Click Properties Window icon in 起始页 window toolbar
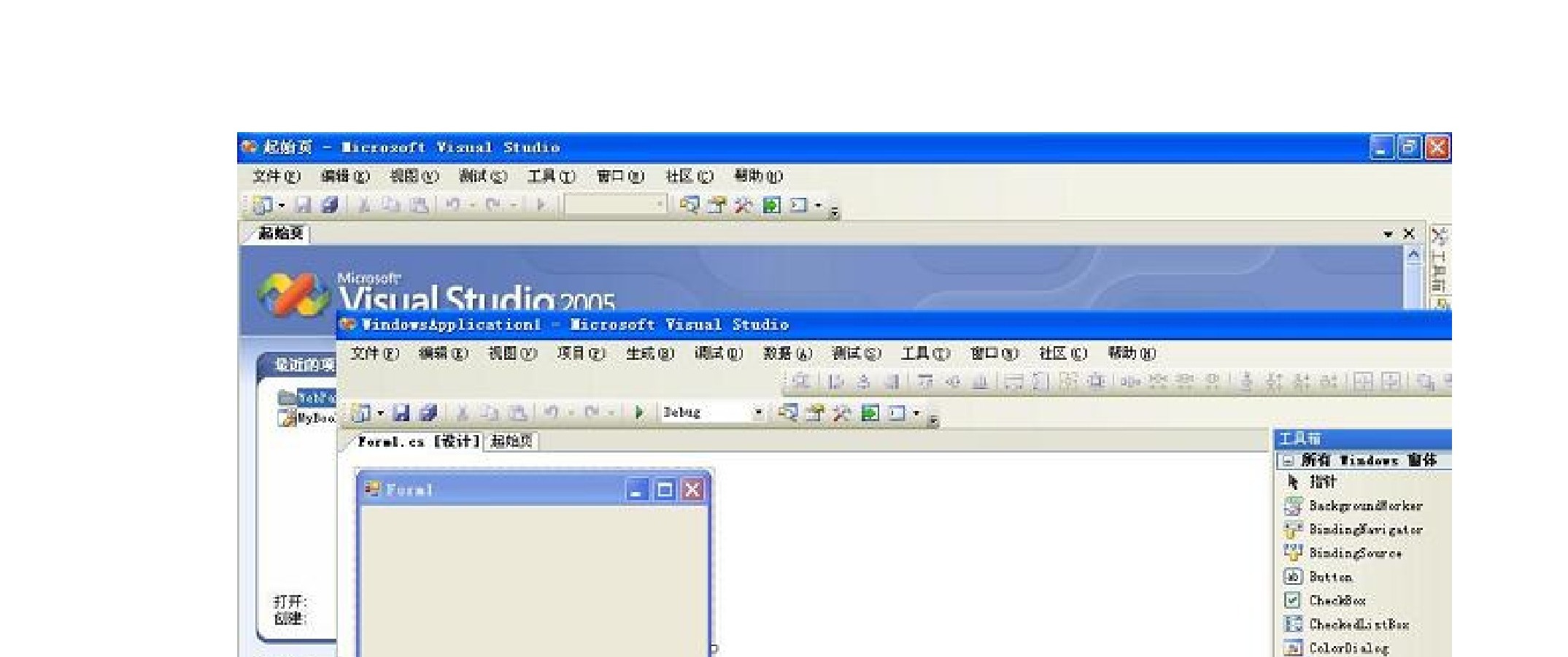Screen dimensions: 1568x657 [x=717, y=205]
